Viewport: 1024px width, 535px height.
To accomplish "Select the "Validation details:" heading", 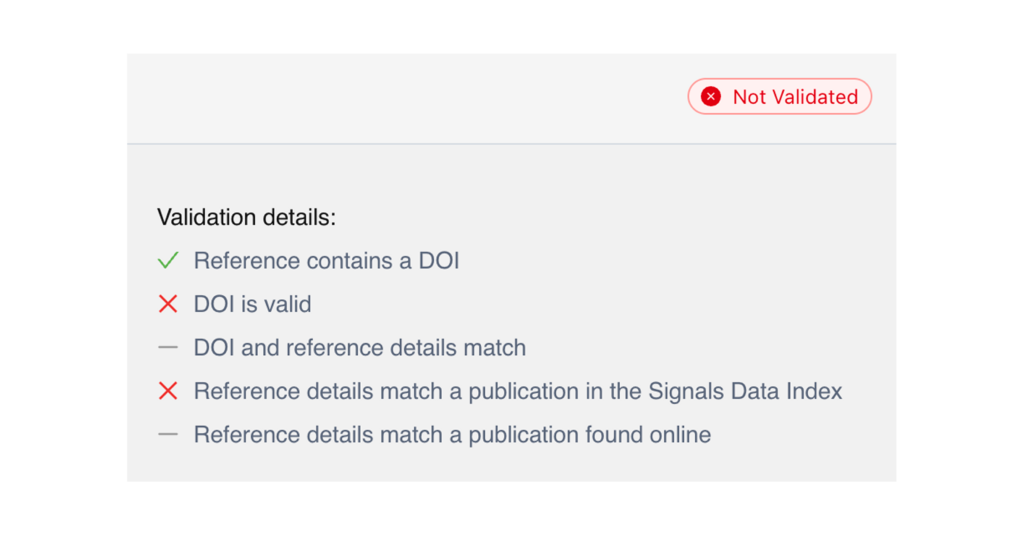I will coord(246,217).
